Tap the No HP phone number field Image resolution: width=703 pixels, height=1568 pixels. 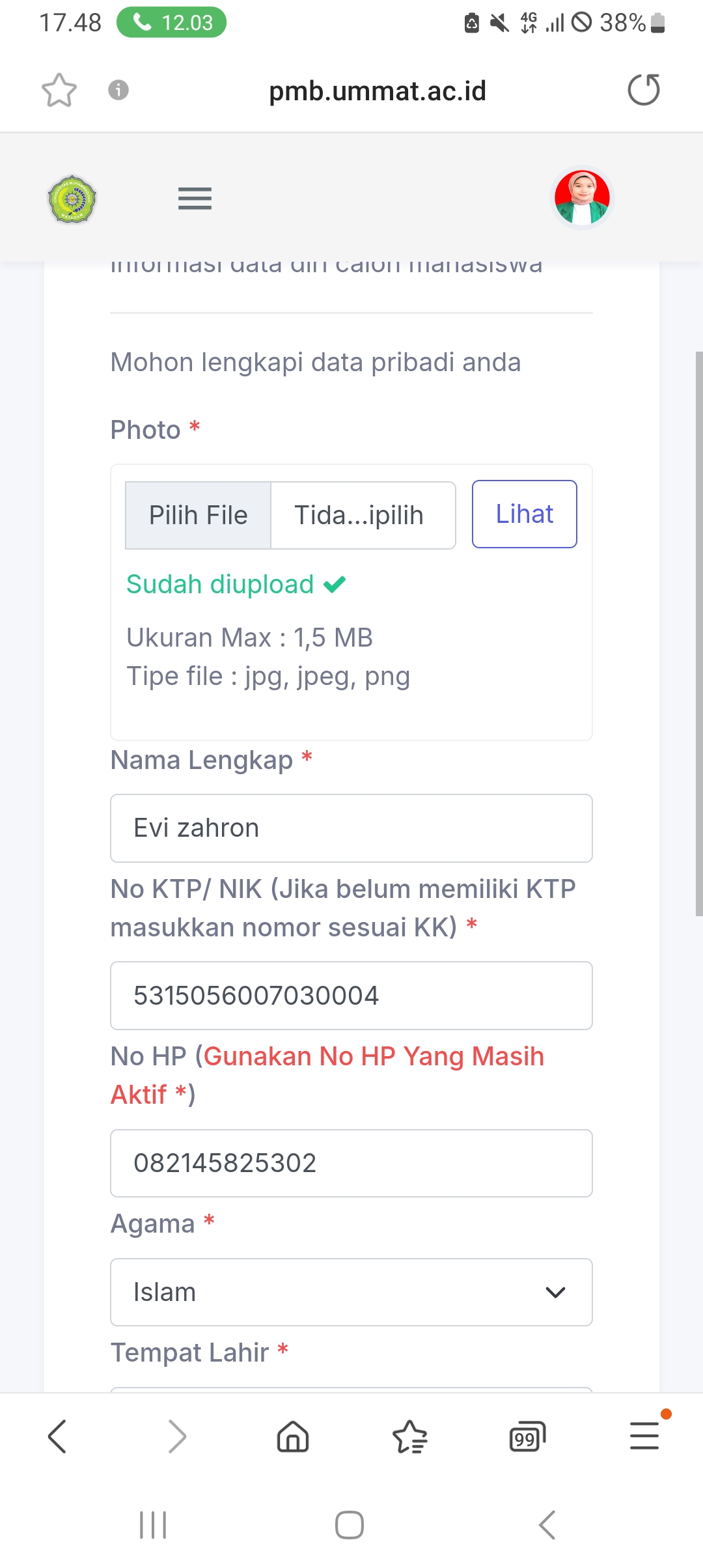click(x=351, y=1163)
